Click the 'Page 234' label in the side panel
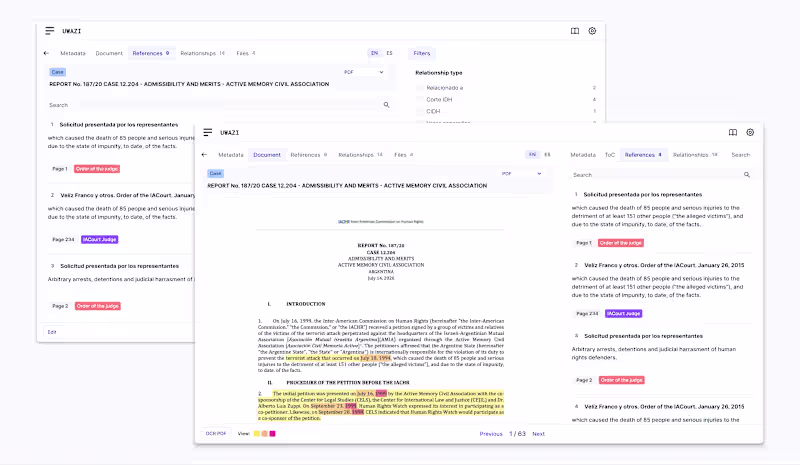The height and width of the screenshot is (465, 800). click(587, 313)
